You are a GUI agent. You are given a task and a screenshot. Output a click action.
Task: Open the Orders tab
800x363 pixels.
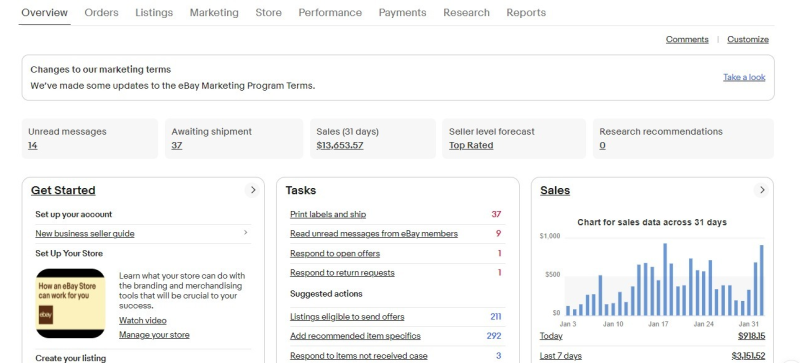coord(101,13)
